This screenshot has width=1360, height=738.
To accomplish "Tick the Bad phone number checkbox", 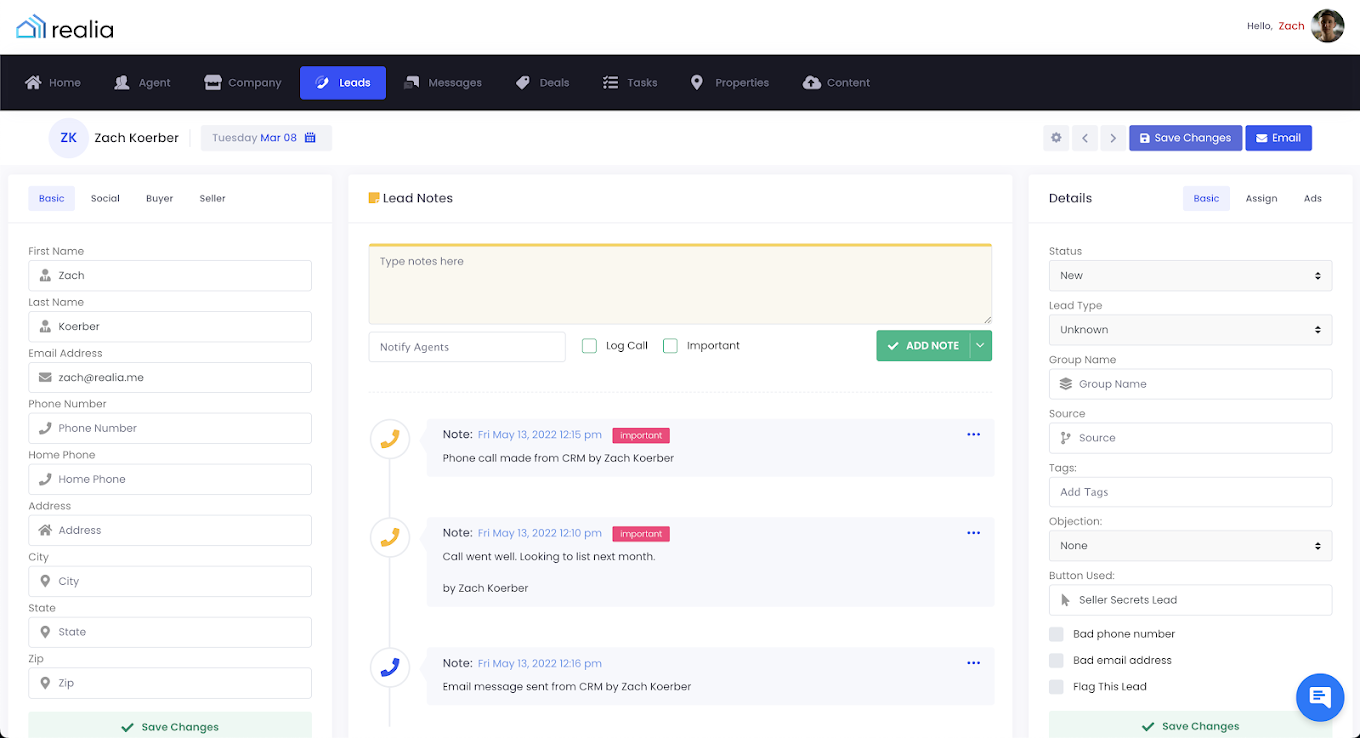I will coord(1056,634).
